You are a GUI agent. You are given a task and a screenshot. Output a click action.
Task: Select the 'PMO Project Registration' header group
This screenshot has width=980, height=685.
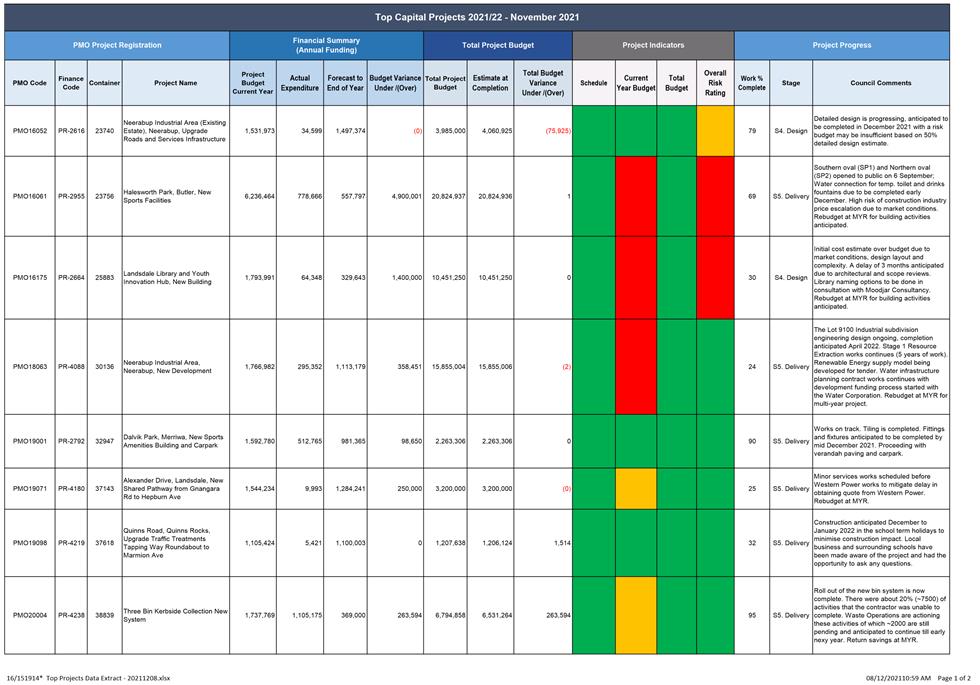[117, 45]
